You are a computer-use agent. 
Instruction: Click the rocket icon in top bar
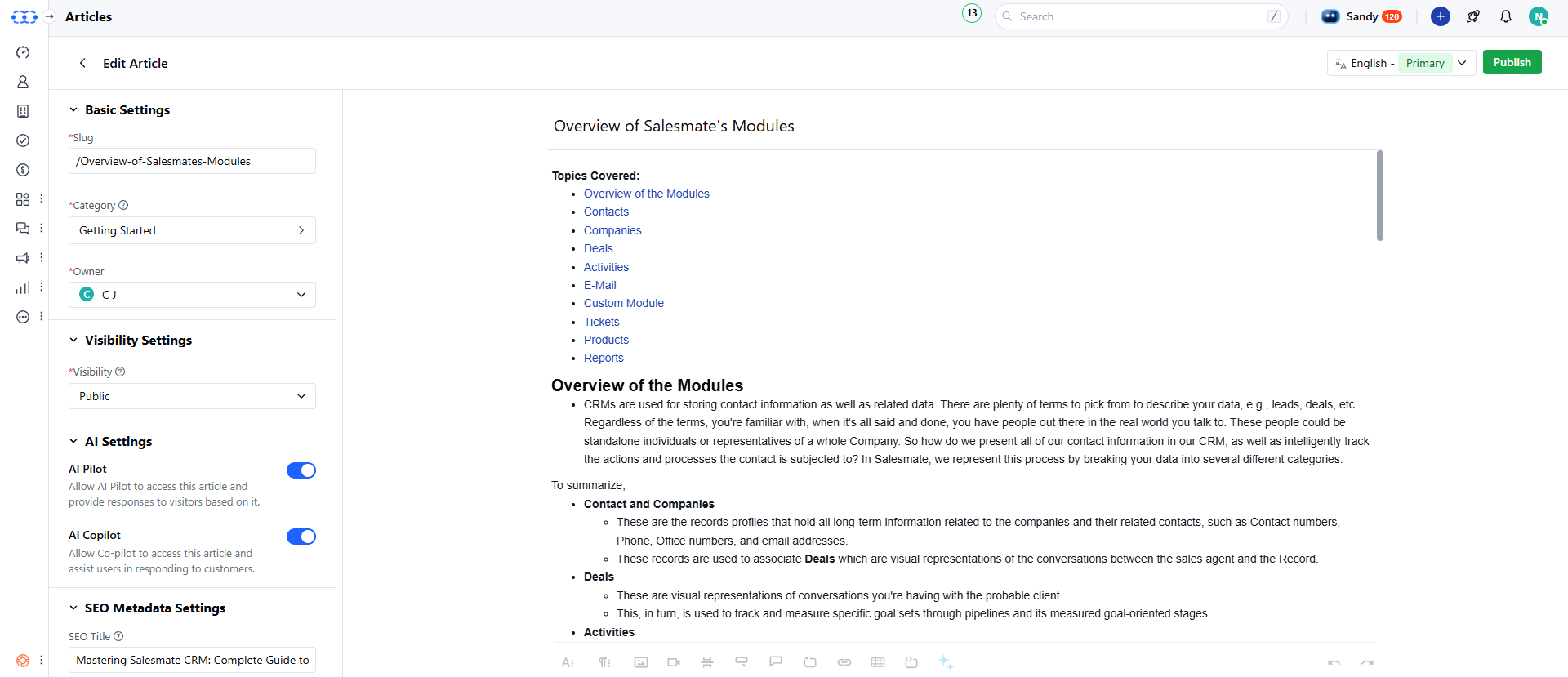[1473, 16]
